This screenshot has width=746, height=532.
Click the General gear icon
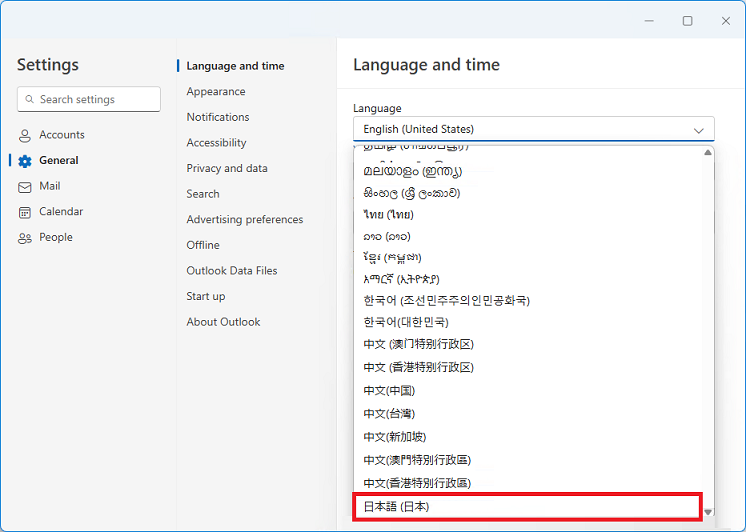[x=25, y=161]
